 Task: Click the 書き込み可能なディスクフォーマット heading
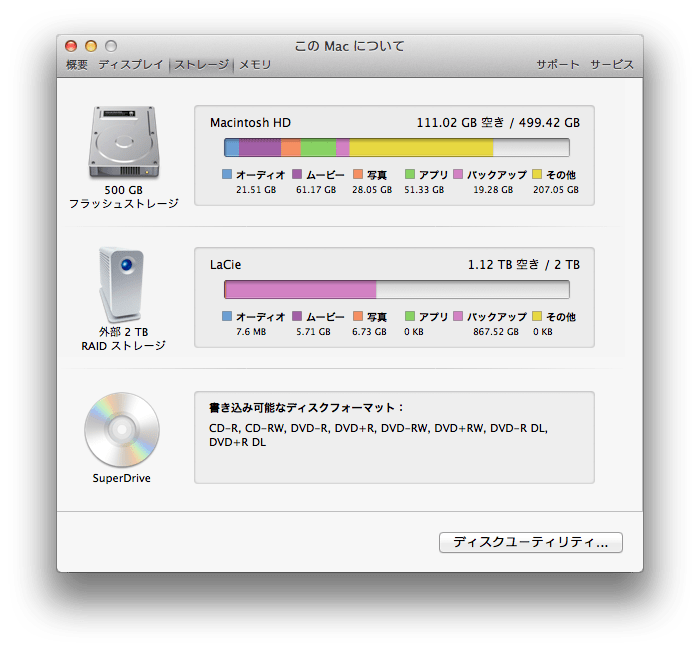[306, 408]
